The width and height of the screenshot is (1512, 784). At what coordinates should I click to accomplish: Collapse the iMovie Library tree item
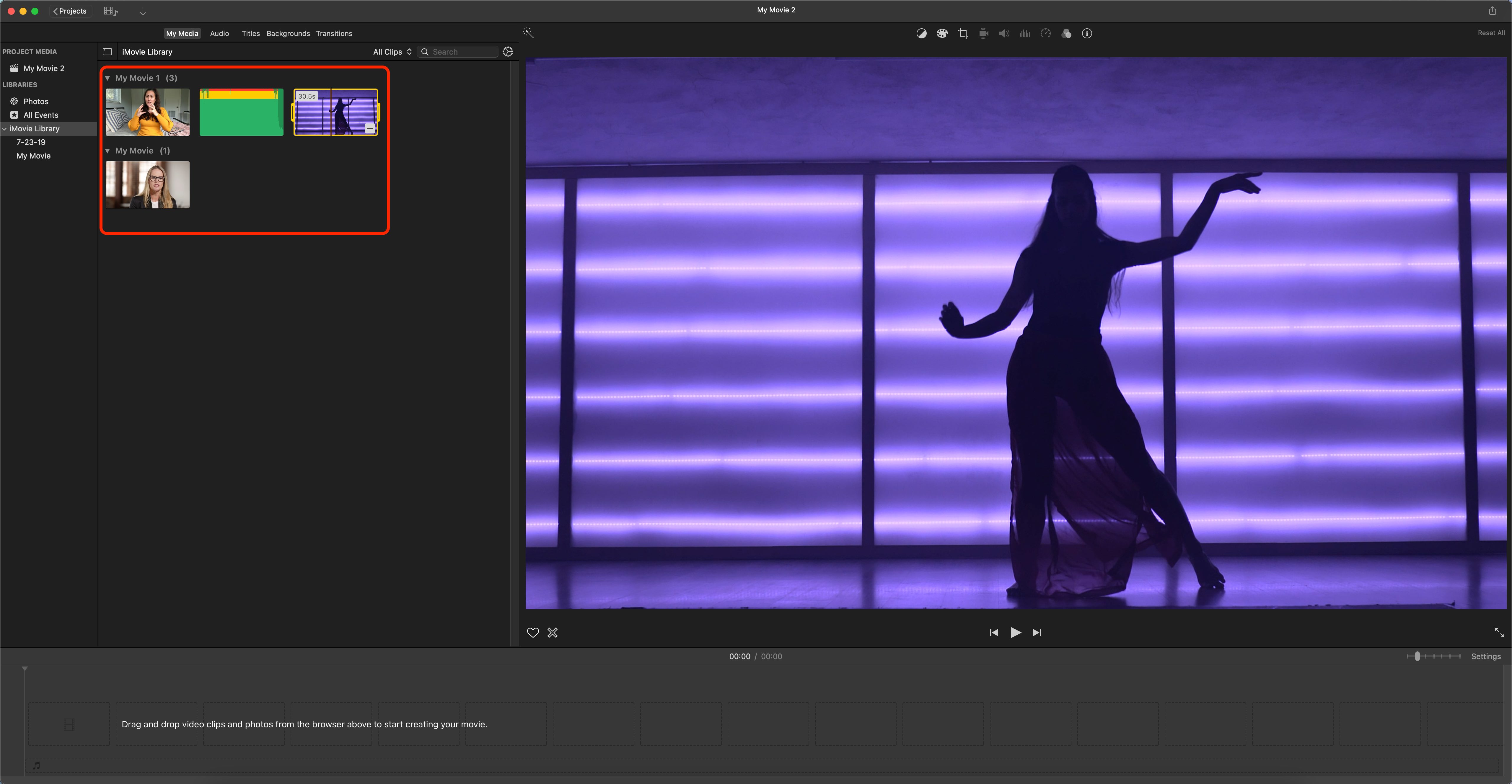click(5, 128)
